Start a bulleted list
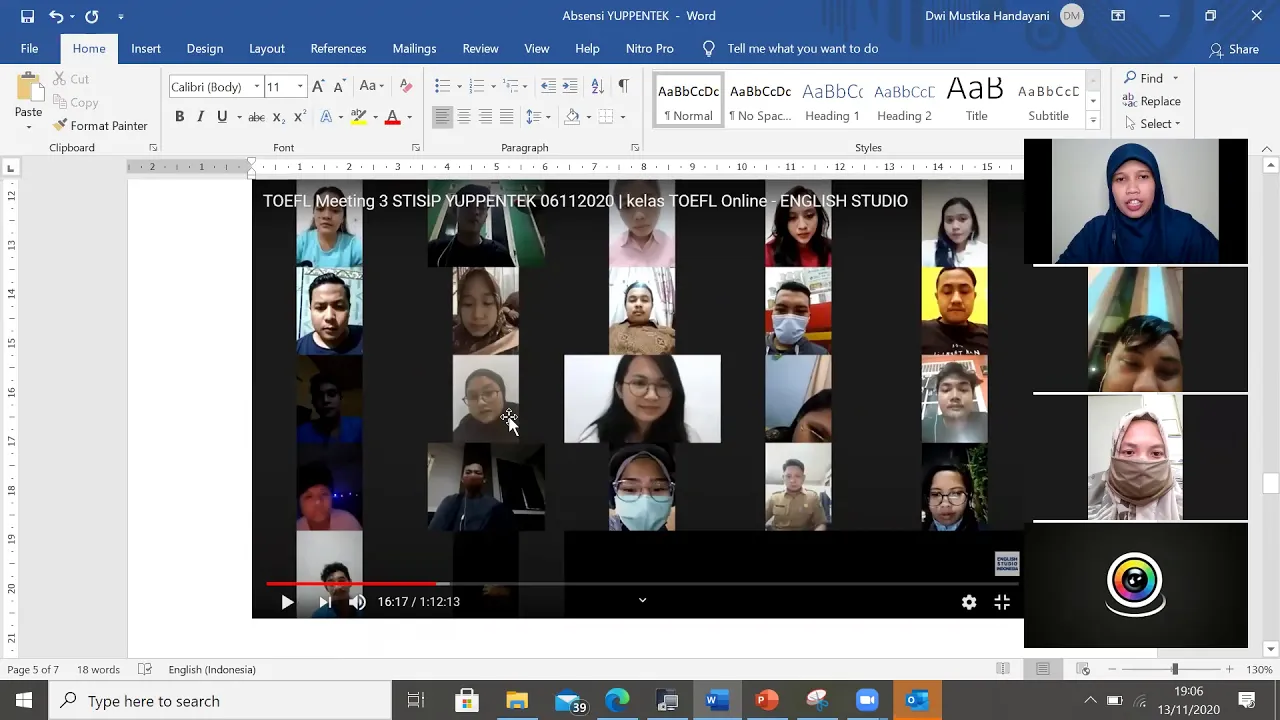 pos(443,86)
